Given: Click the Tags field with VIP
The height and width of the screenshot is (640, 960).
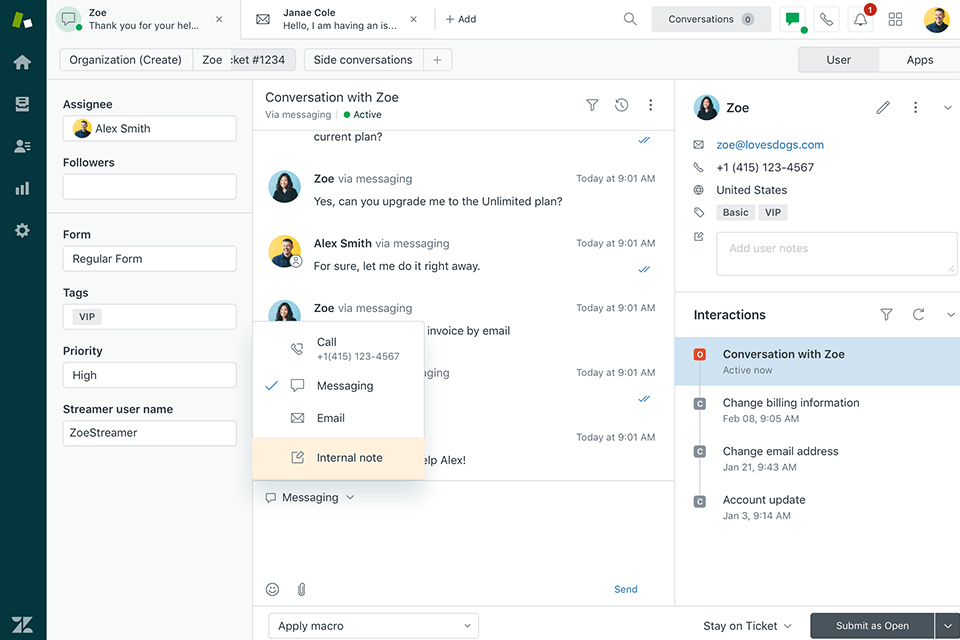Looking at the screenshot, I should (149, 317).
